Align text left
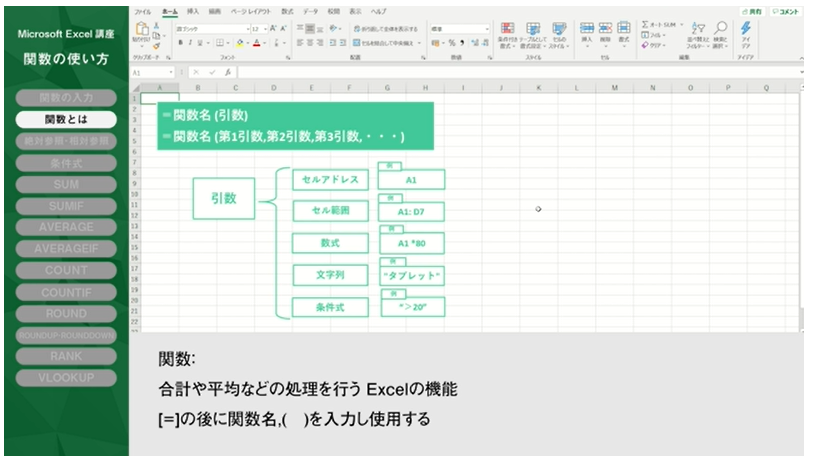The image size is (815, 464). click(x=300, y=43)
